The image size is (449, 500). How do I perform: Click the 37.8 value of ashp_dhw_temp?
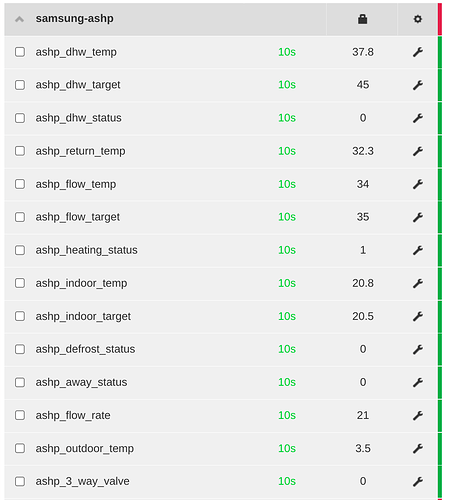(363, 52)
